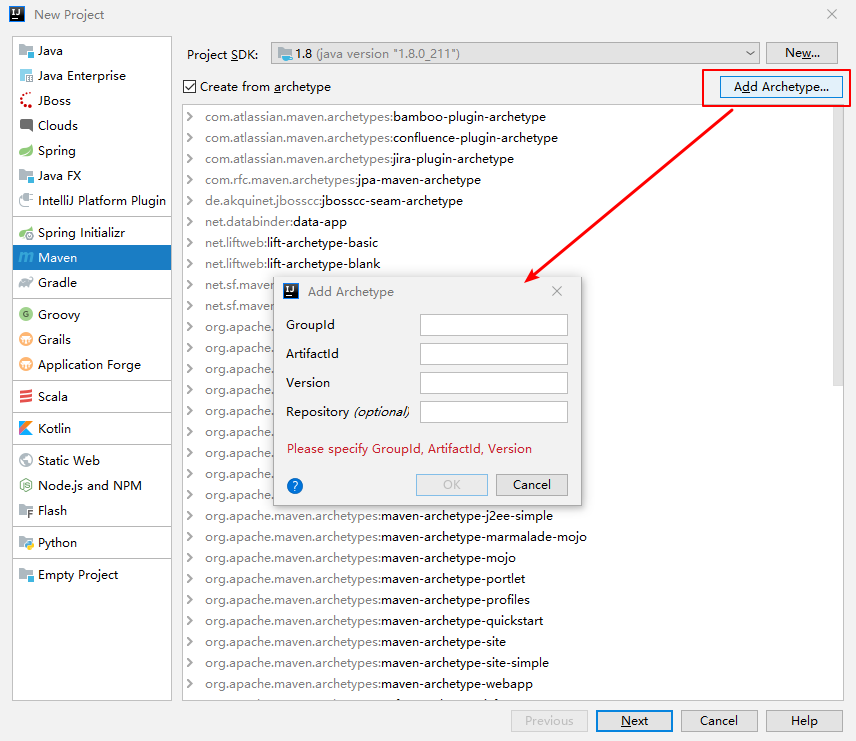Image resolution: width=856 pixels, height=741 pixels.
Task: Select the JBoss project type icon
Action: pos(27,101)
